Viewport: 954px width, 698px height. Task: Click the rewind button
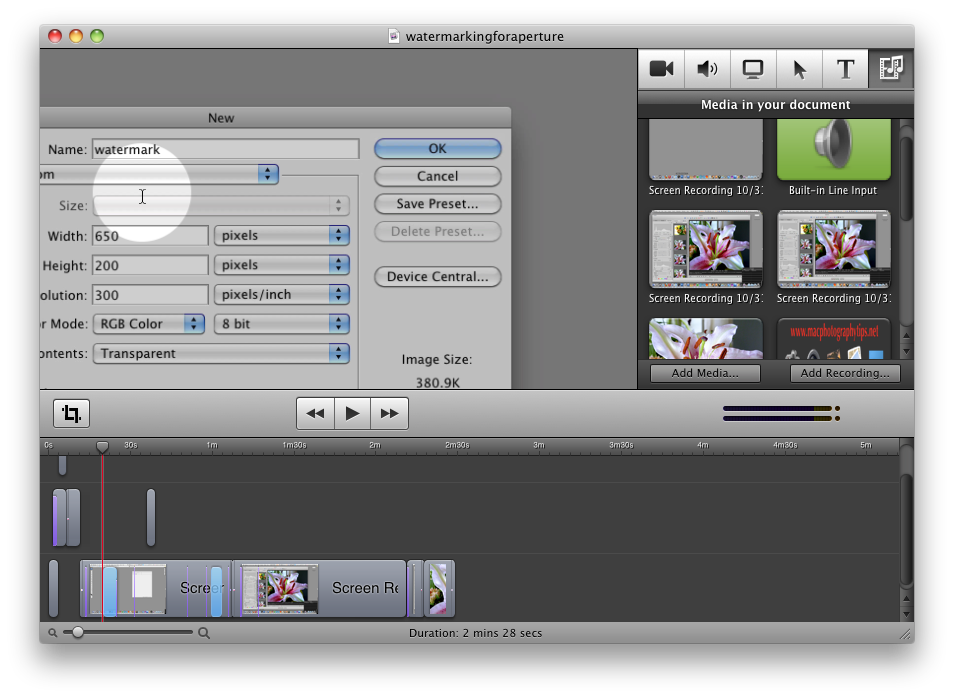click(x=315, y=413)
